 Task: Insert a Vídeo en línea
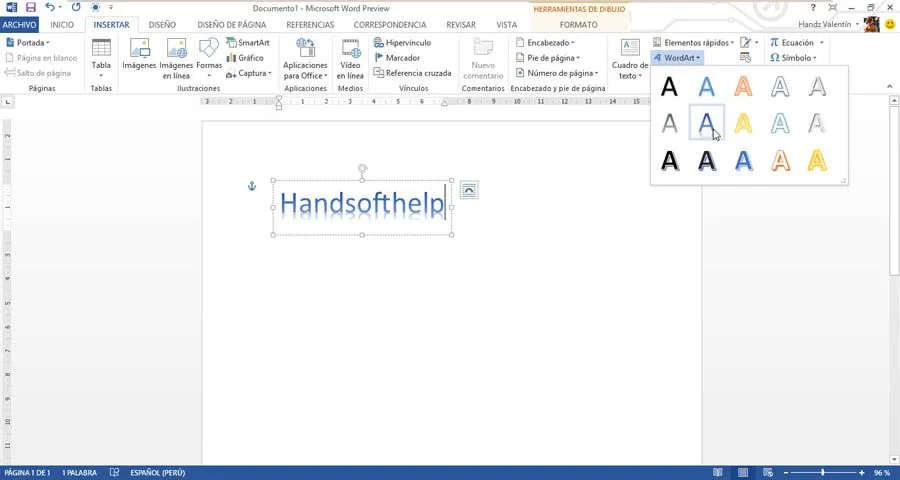tap(350, 59)
